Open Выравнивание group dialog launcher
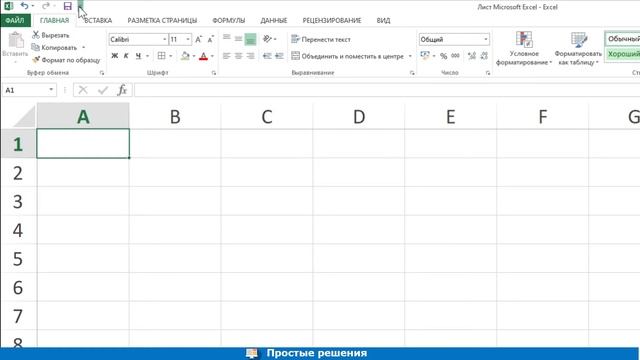The image size is (640, 360). (x=412, y=73)
